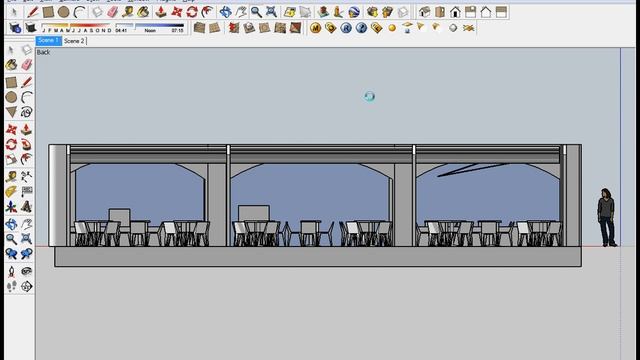Select the Polygon tool
640x360 pixels.
[11, 112]
